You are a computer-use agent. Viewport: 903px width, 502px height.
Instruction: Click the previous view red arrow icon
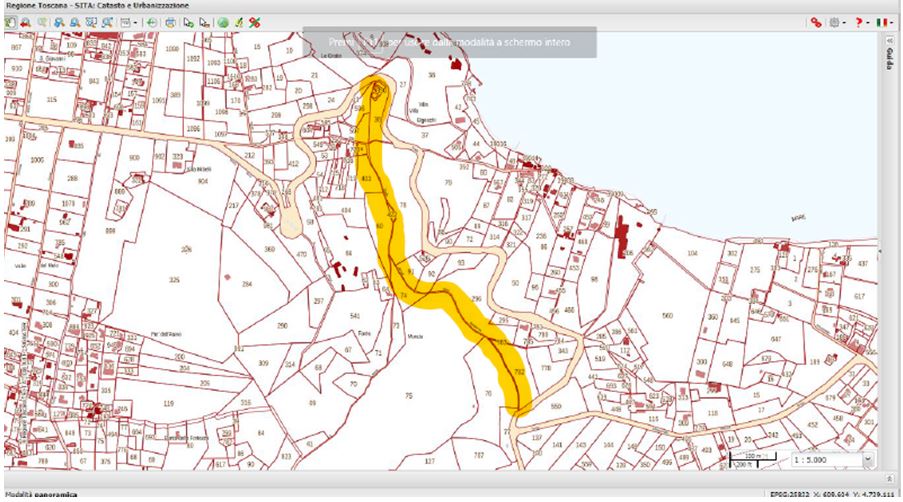point(24,21)
